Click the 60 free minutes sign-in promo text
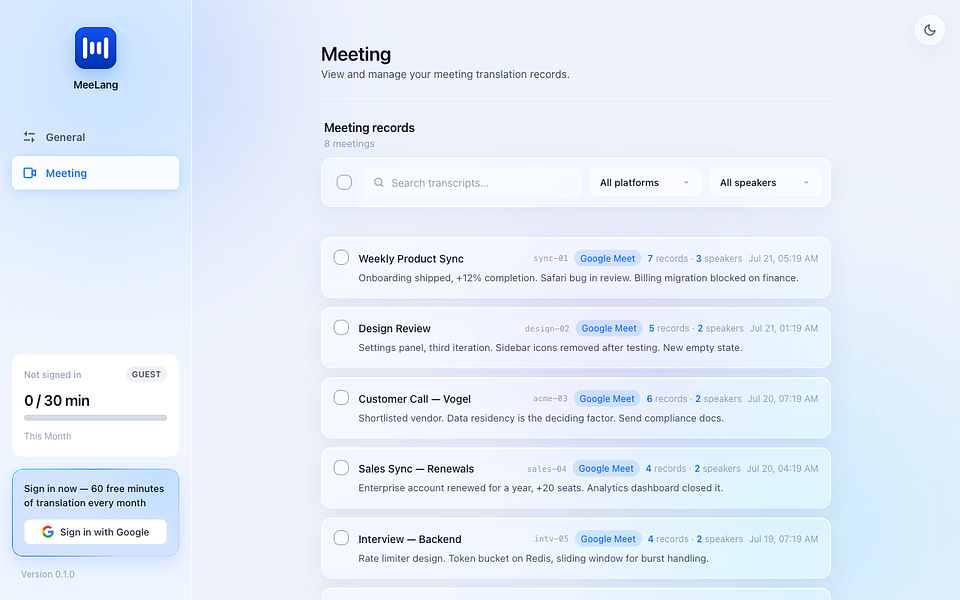The image size is (960, 600). tap(94, 495)
